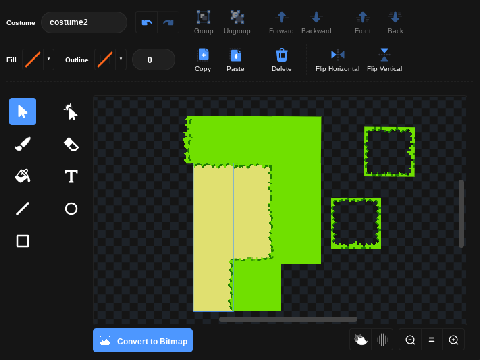Choose the Text tool

coord(71,176)
